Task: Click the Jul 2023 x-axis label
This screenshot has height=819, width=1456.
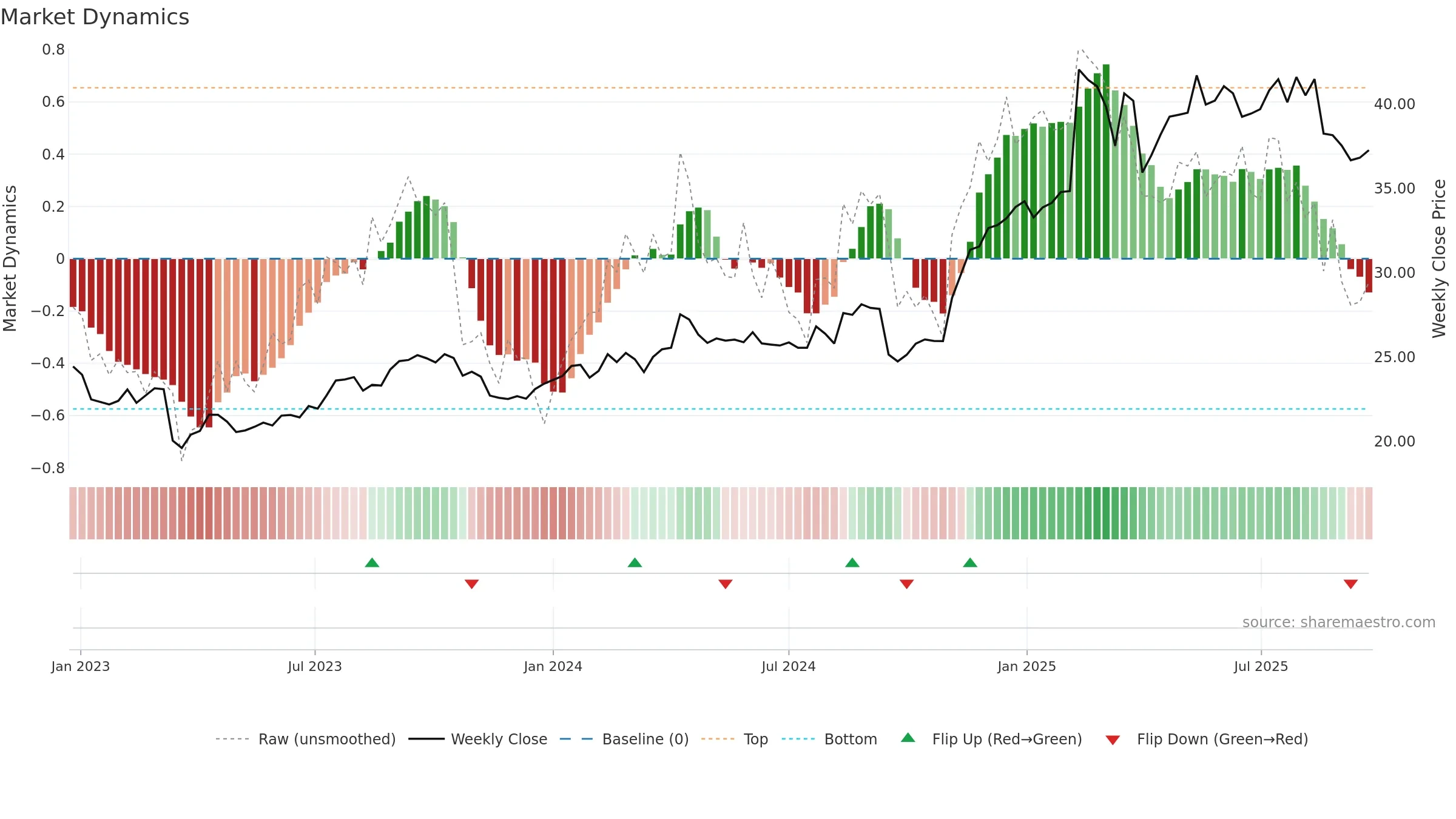Action: coord(315,666)
